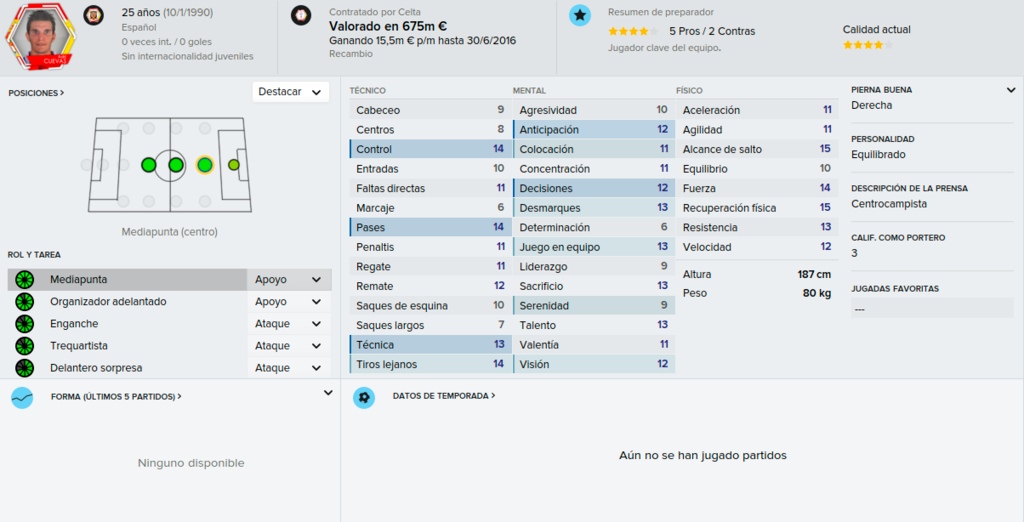
Task: Open the Destacar dropdown
Action: tap(291, 92)
